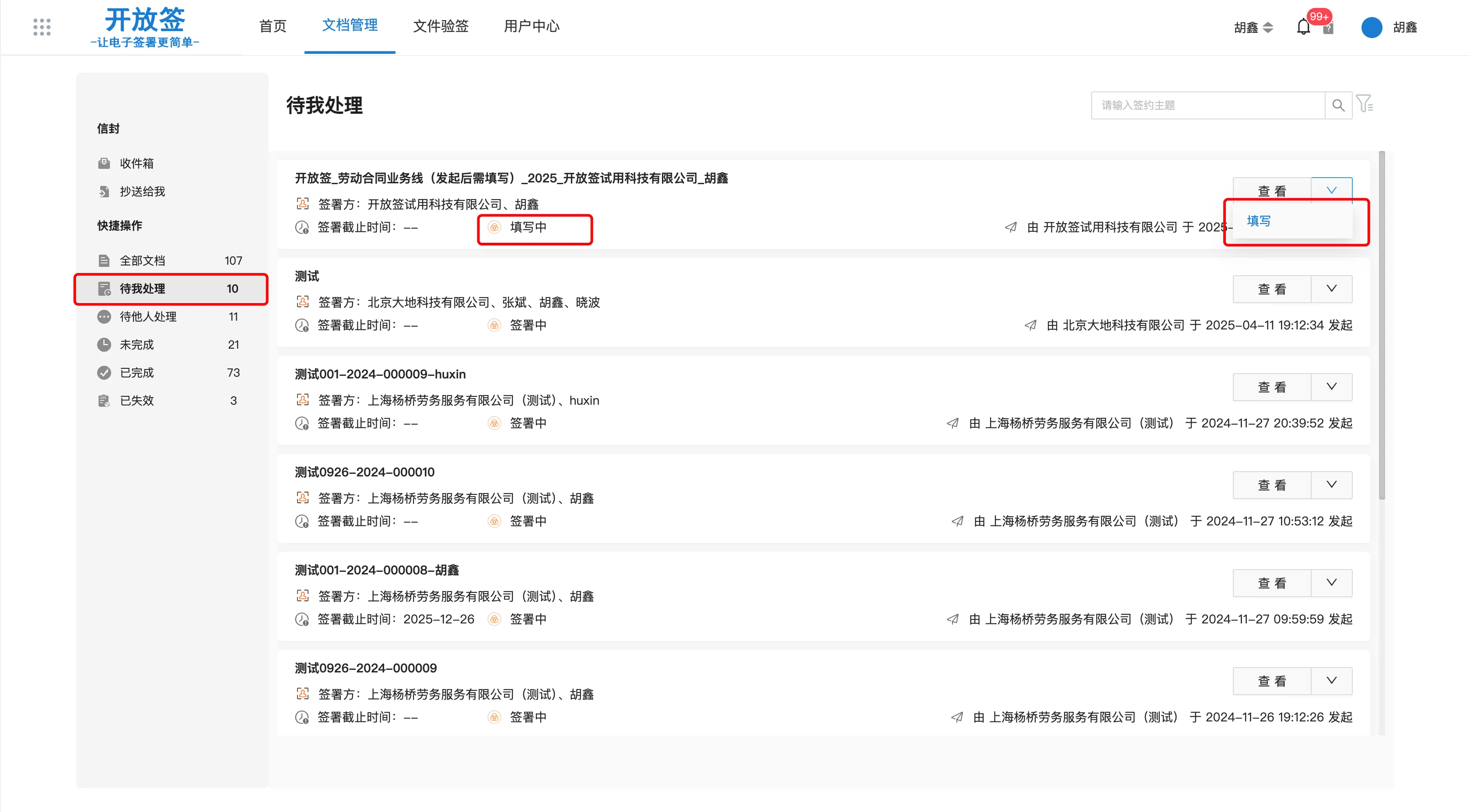Image resolution: width=1470 pixels, height=812 pixels.
Task: Click the 抄送给我 icon
Action: coord(104,191)
